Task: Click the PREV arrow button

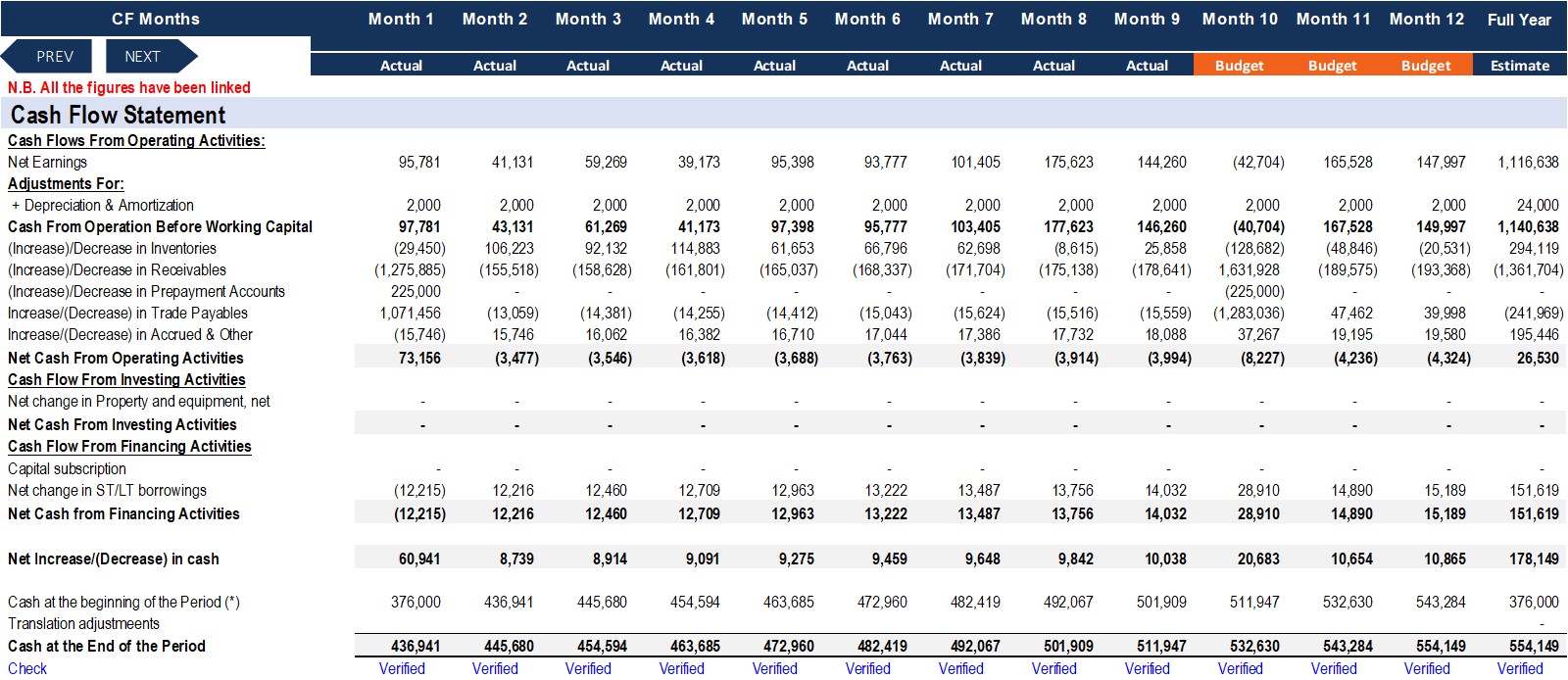Action: point(47,57)
